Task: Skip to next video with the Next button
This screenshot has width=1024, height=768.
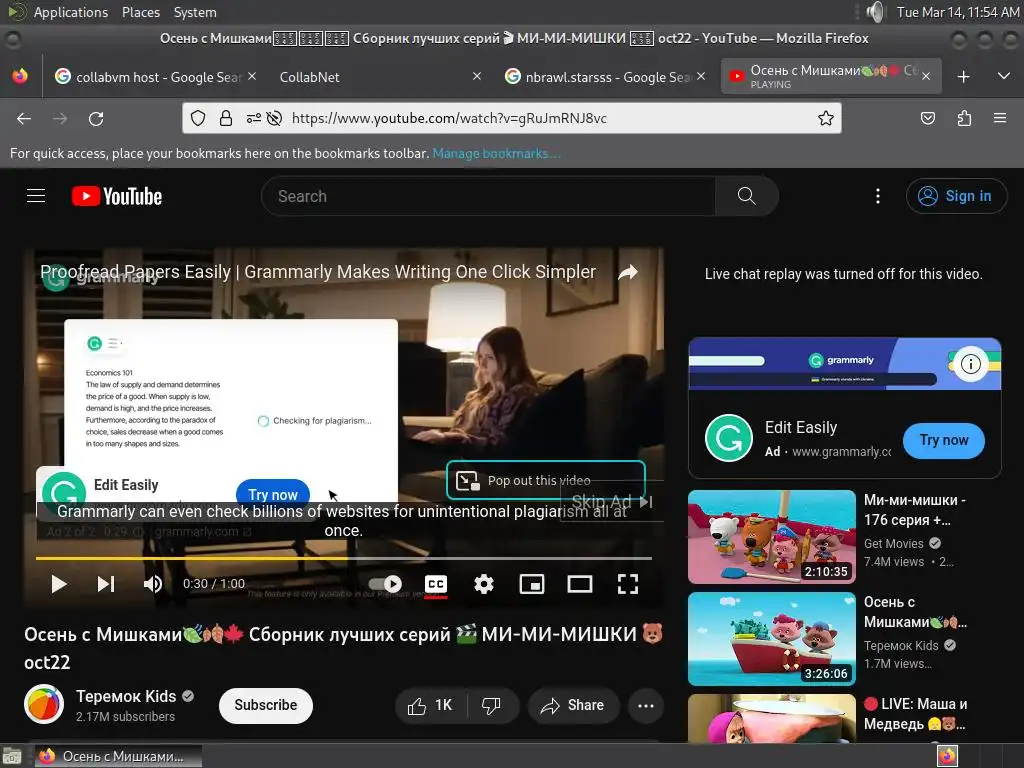Action: (106, 584)
